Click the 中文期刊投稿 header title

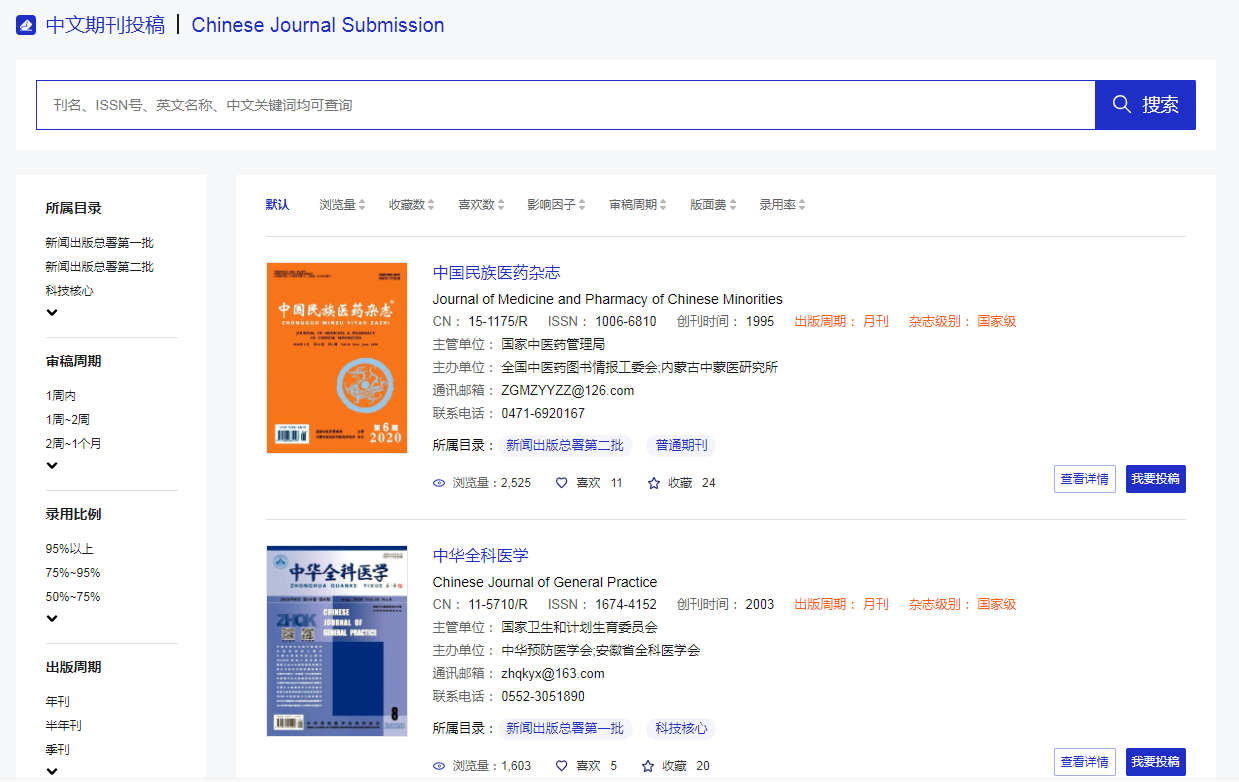[105, 25]
